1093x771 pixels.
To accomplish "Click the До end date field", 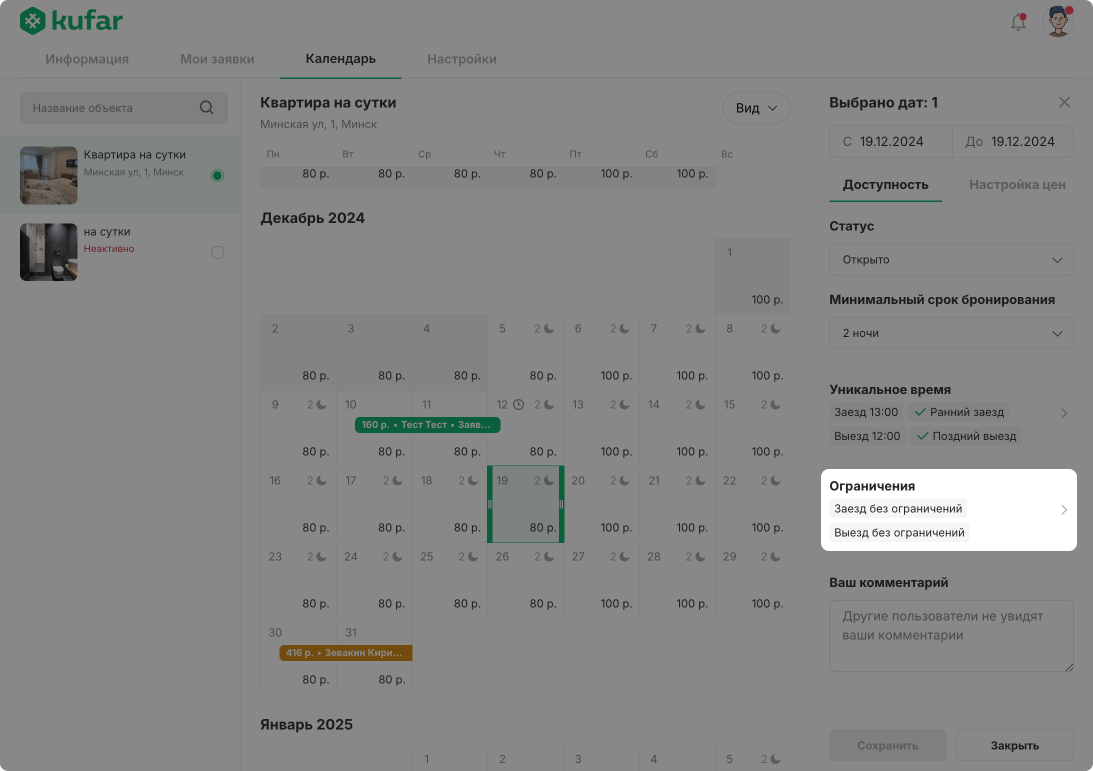I will (1013, 142).
